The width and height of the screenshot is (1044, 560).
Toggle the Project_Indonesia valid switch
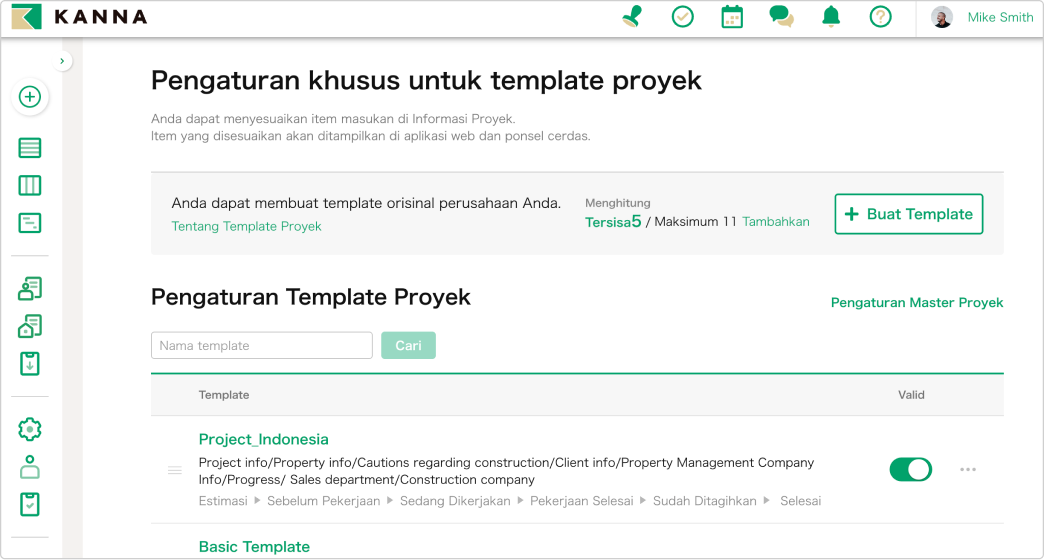coord(910,470)
